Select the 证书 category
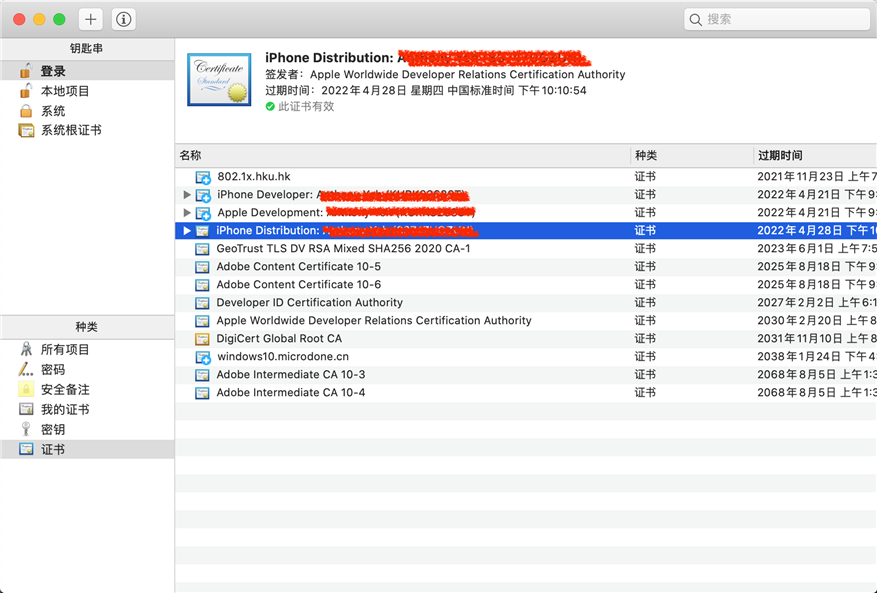 pyautogui.click(x=87, y=449)
